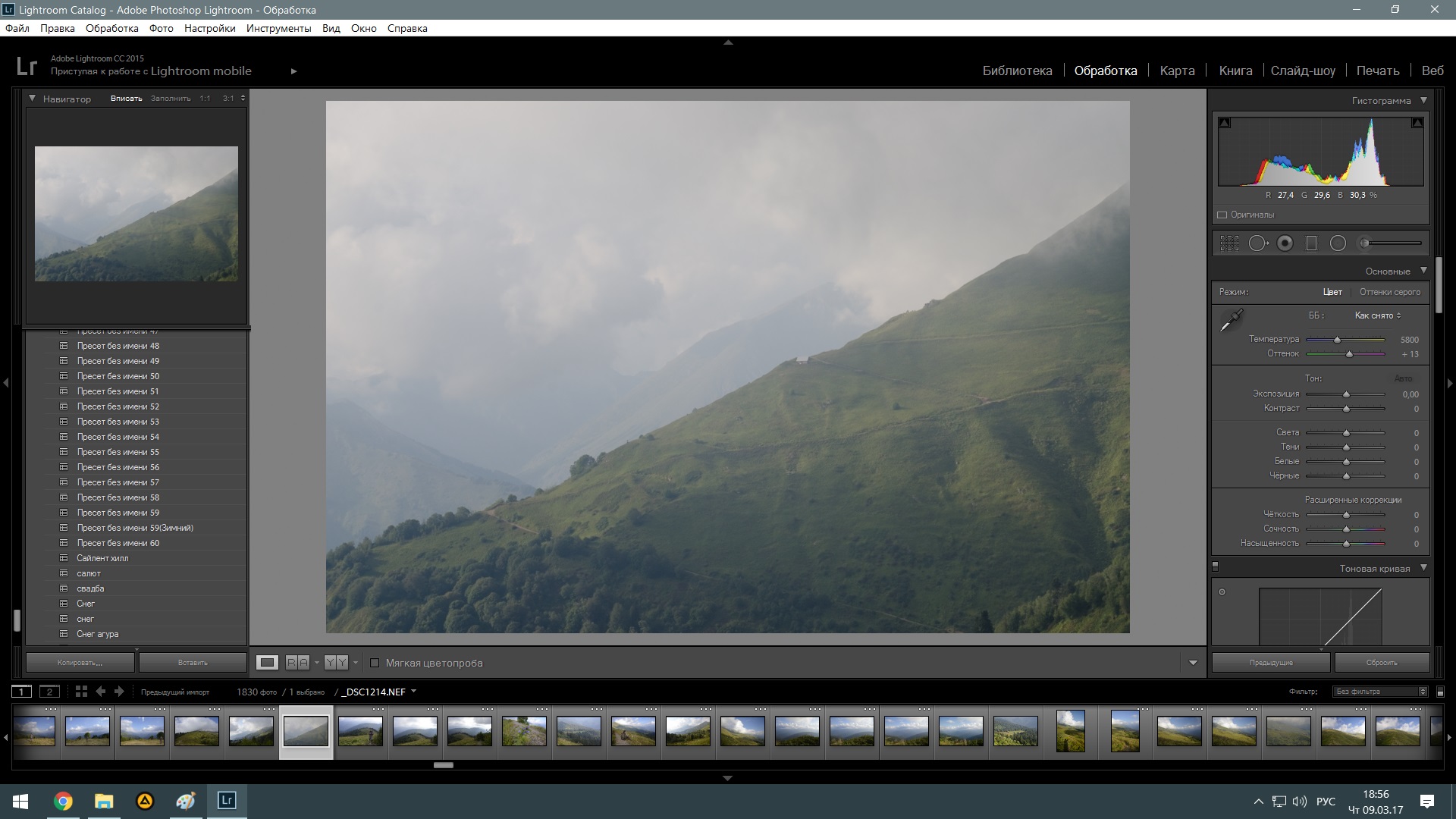Collapse the Навигатор panel
The height and width of the screenshot is (819, 1456).
[x=32, y=99]
